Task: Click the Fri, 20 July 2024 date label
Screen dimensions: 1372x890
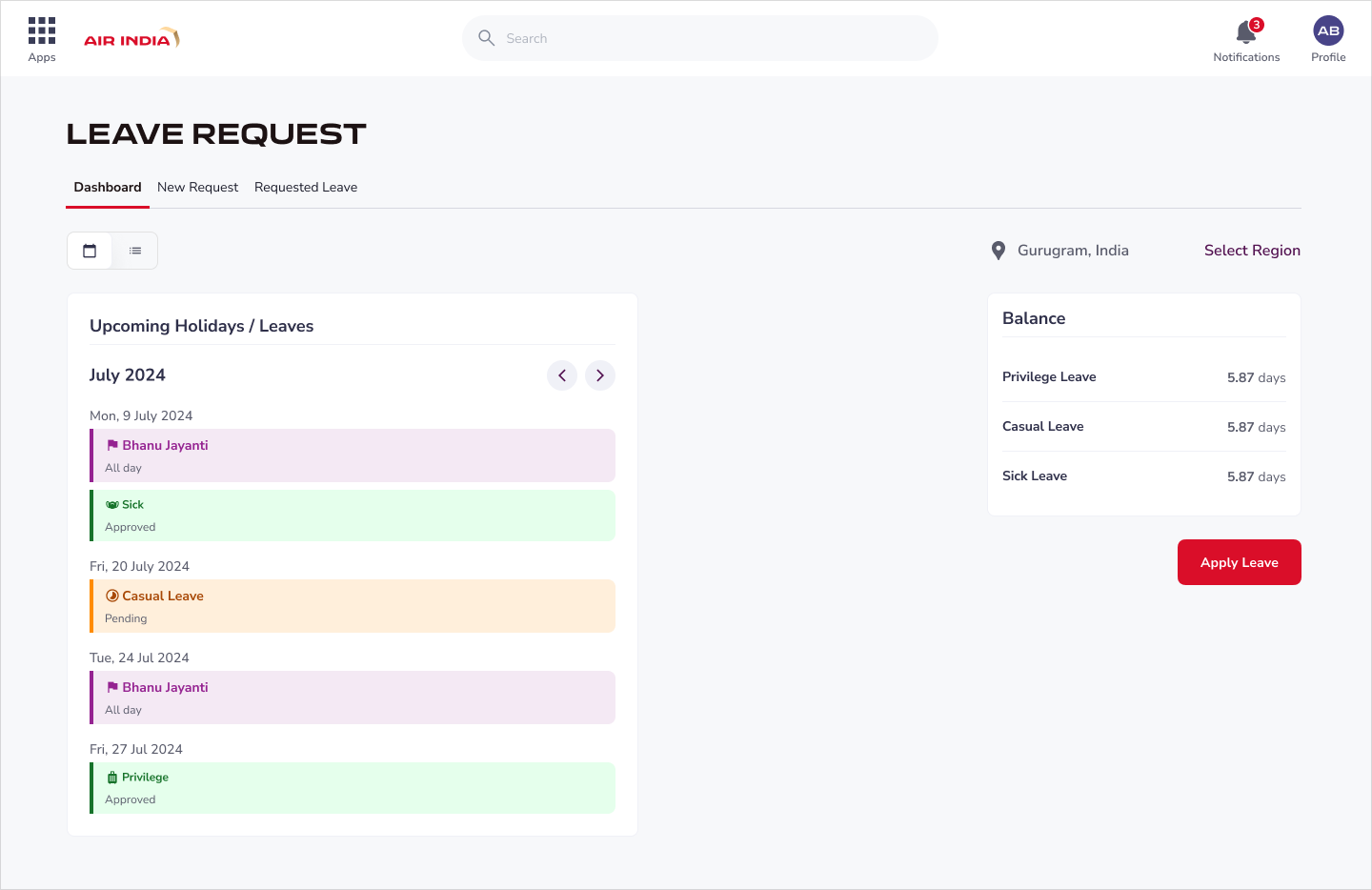Action: coord(139,566)
